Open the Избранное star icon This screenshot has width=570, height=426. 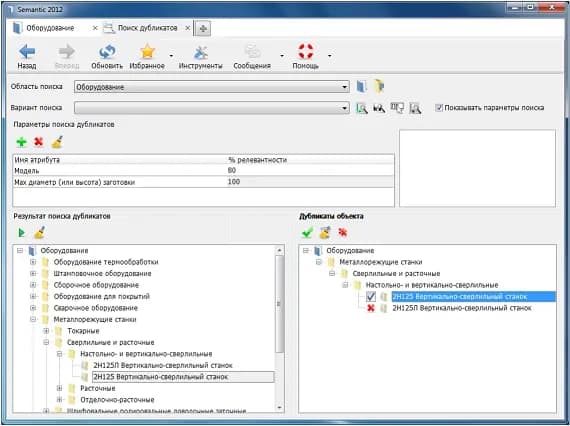[x=147, y=52]
